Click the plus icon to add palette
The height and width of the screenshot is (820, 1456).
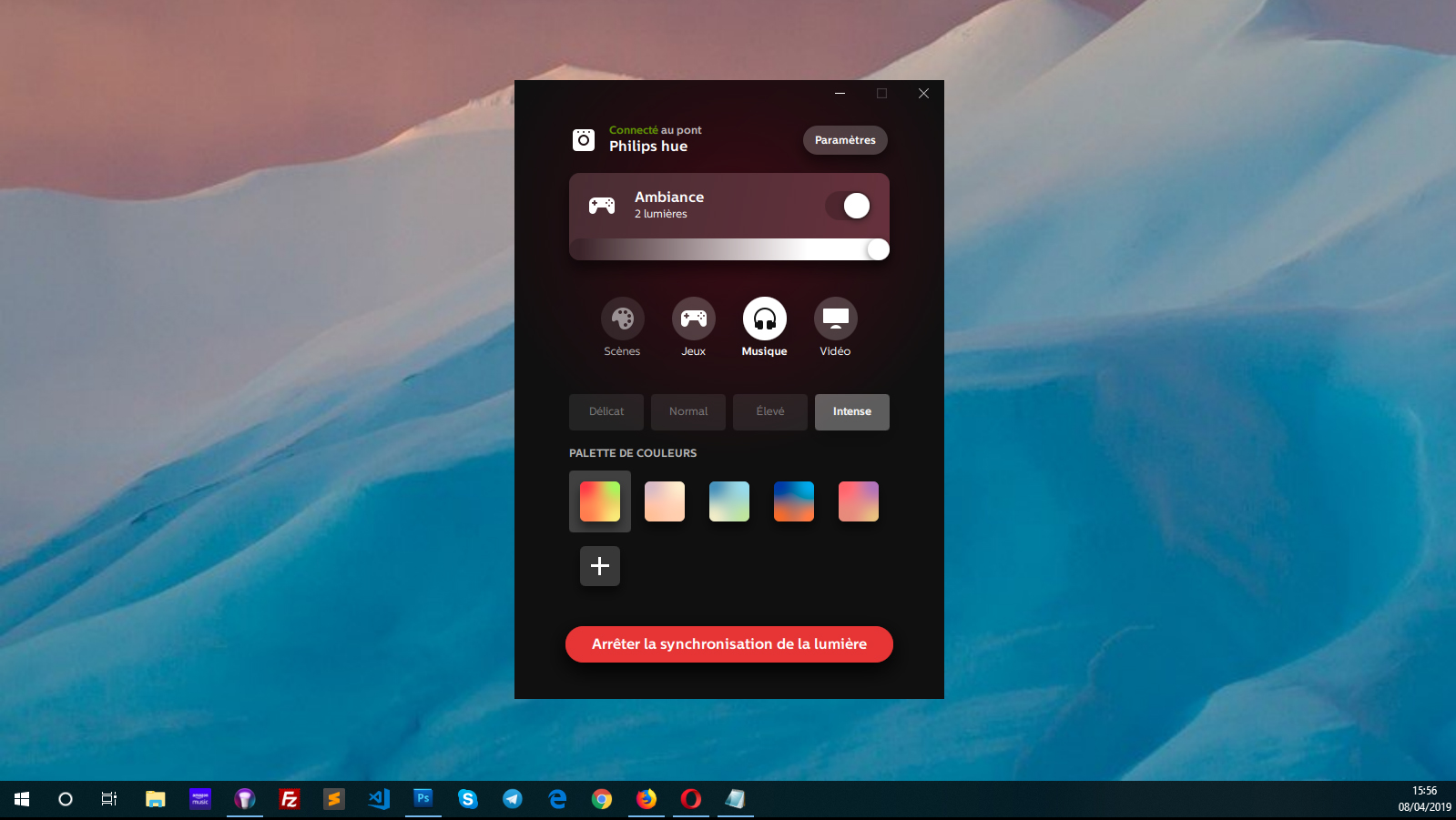point(599,566)
